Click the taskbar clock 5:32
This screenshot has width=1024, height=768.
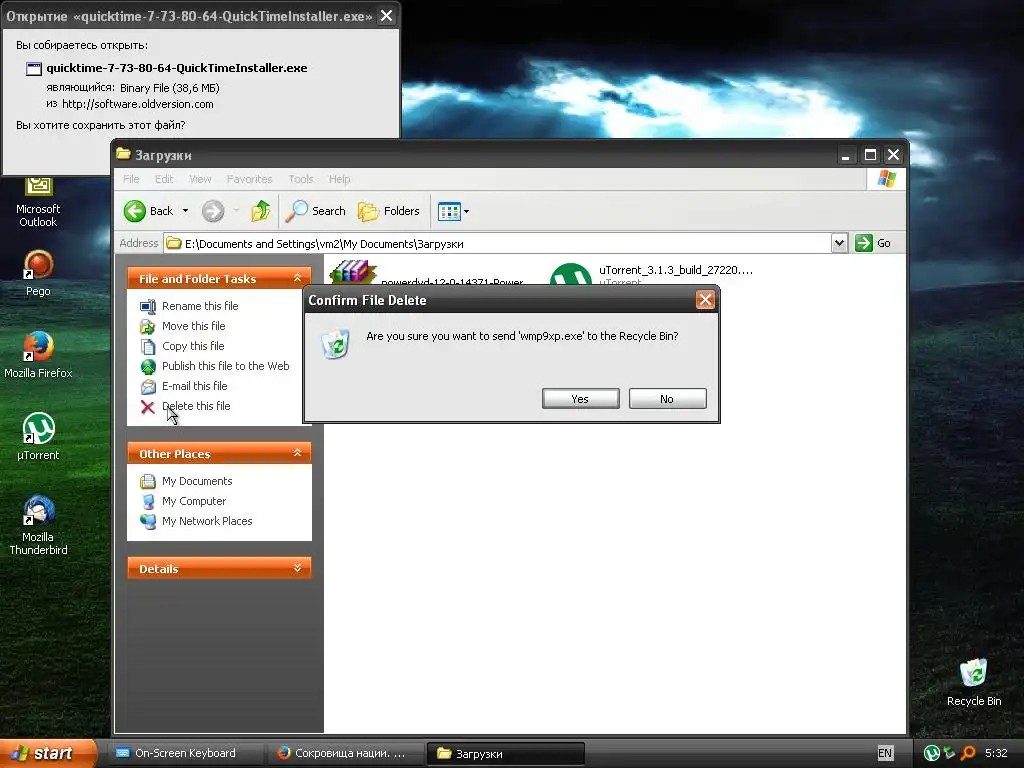pos(996,753)
